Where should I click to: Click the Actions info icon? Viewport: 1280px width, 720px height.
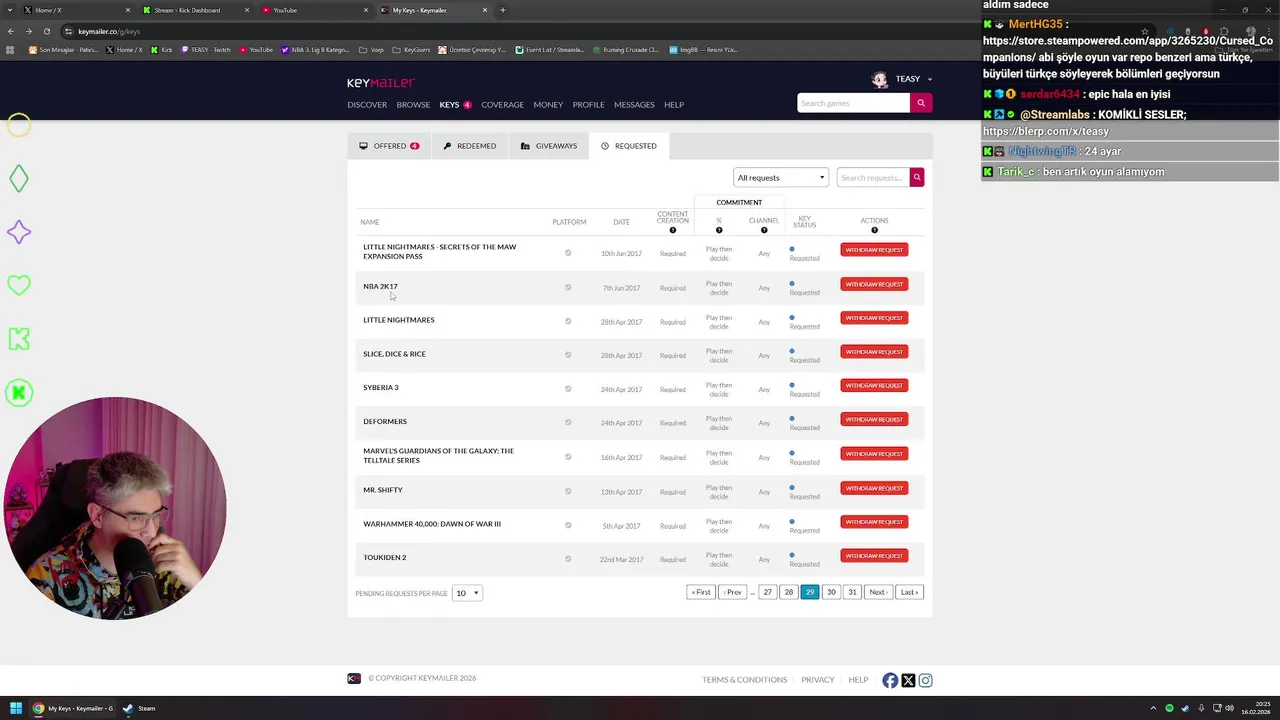click(x=874, y=230)
